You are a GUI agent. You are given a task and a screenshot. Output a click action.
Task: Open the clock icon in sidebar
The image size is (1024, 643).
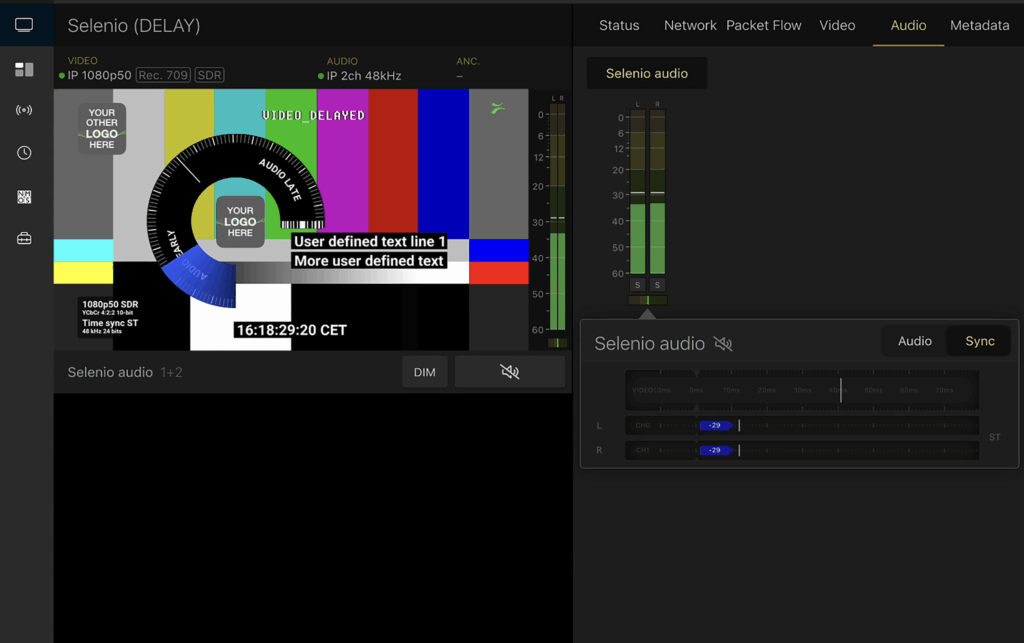pyautogui.click(x=24, y=153)
